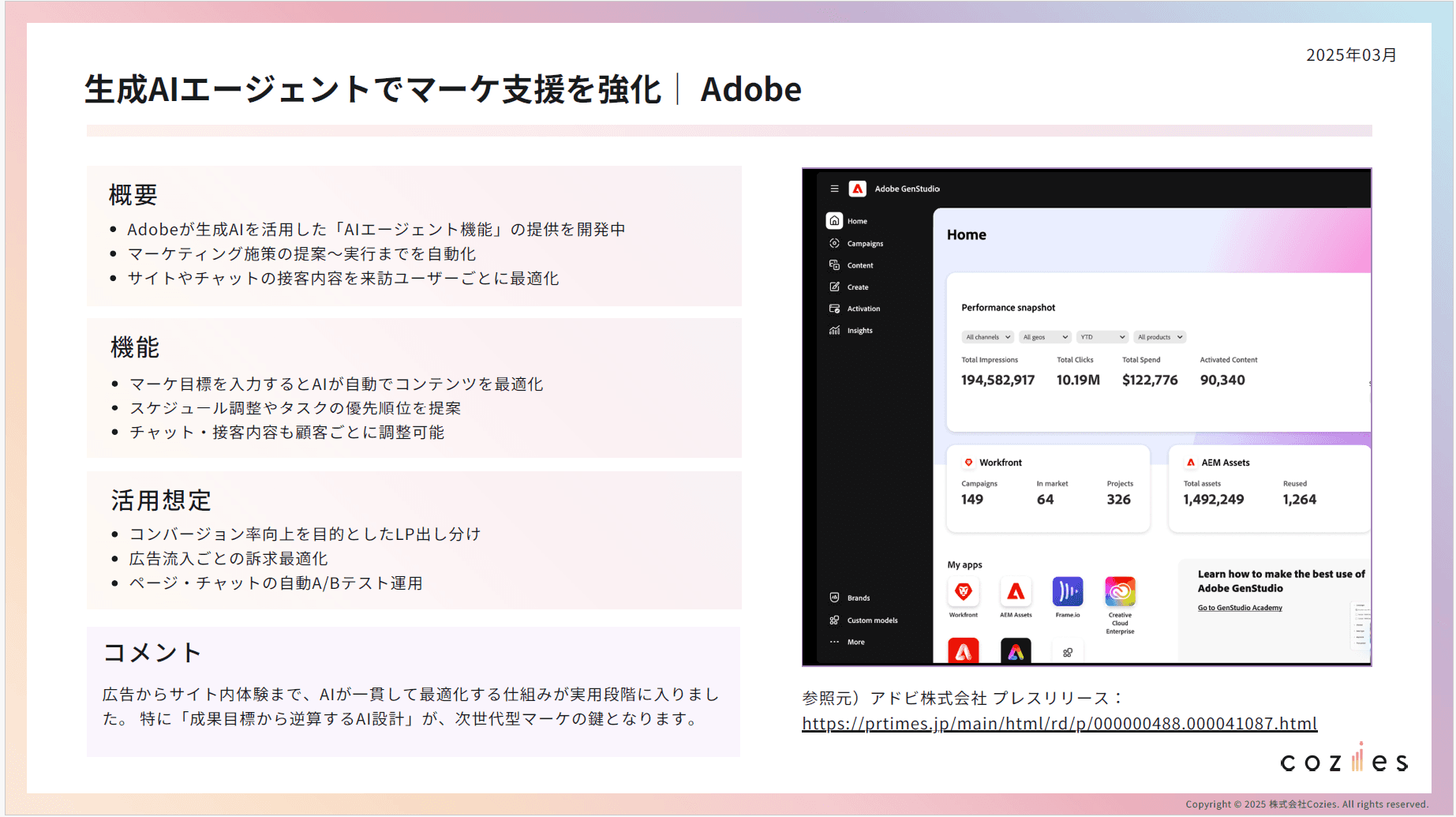Click the AEM Assets card title
Image resolution: width=1456 pixels, height=817 pixels.
tap(1226, 463)
